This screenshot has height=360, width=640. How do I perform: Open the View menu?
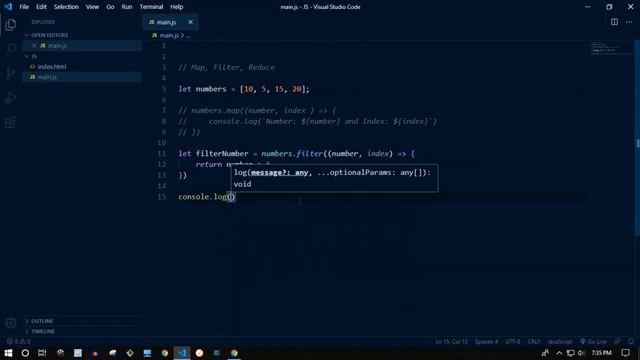point(92,7)
